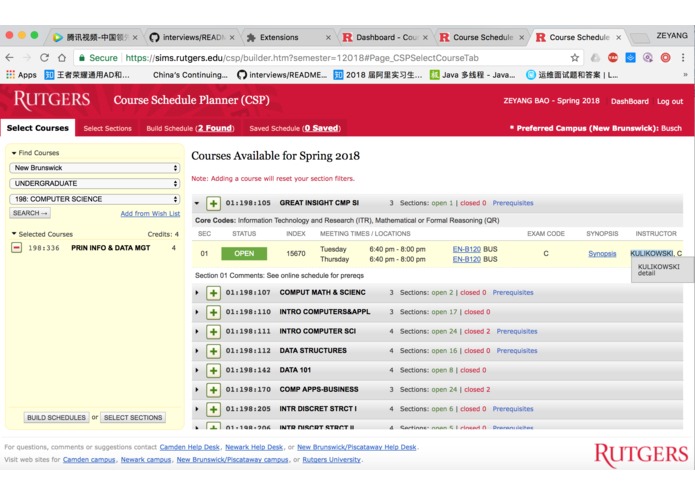
Task: Switch to Select Sections tab
Action: [x=108, y=128]
